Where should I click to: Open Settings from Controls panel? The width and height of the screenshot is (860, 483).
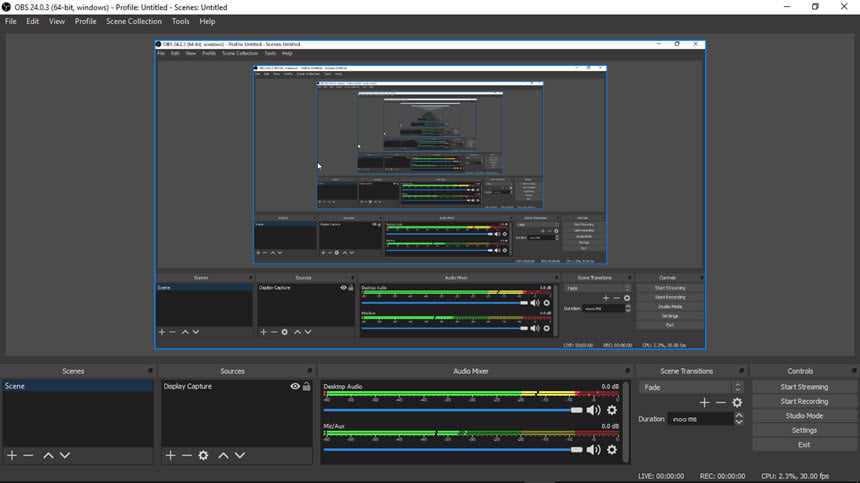[804, 430]
